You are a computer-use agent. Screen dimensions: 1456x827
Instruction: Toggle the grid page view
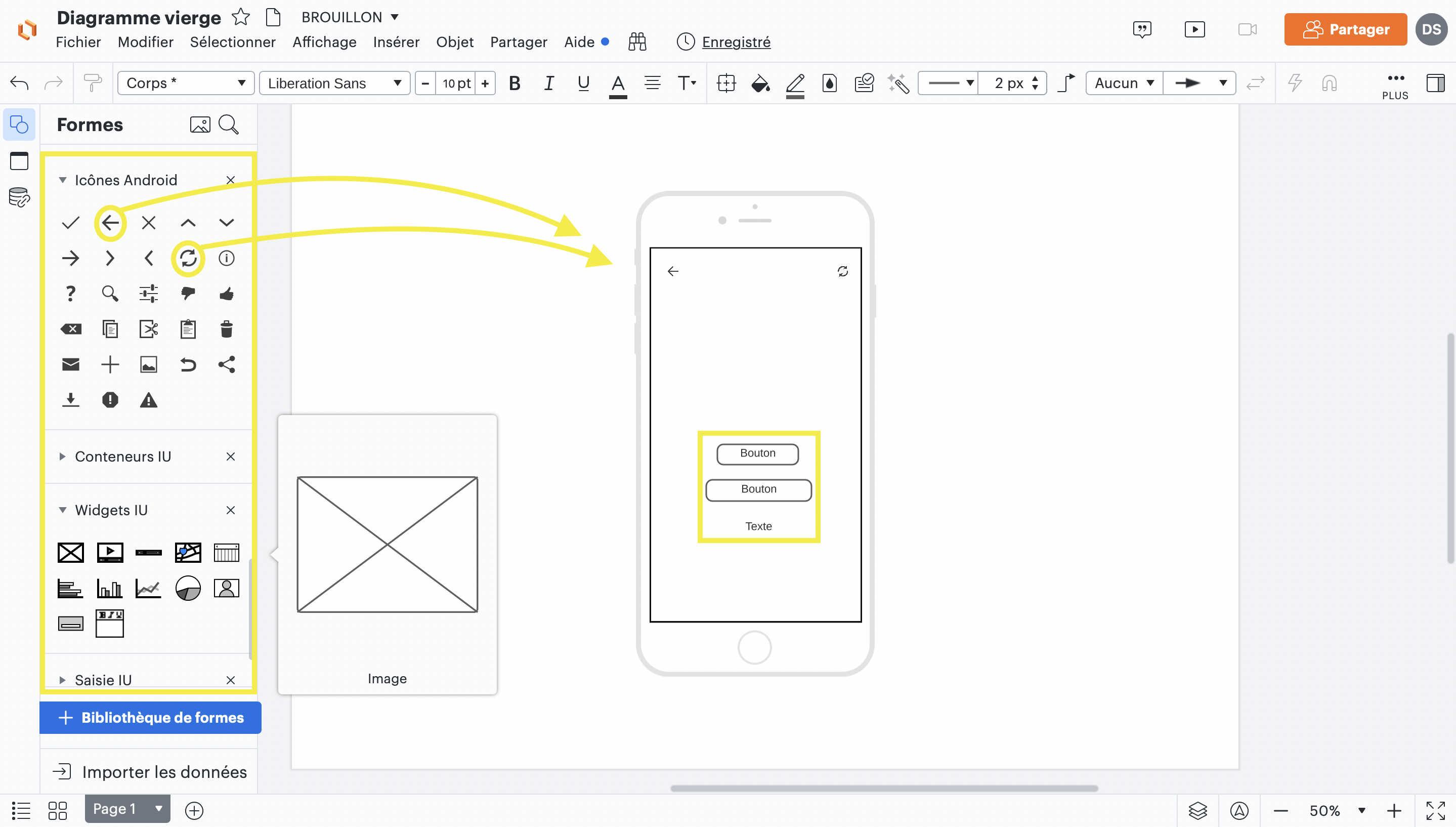(57, 810)
